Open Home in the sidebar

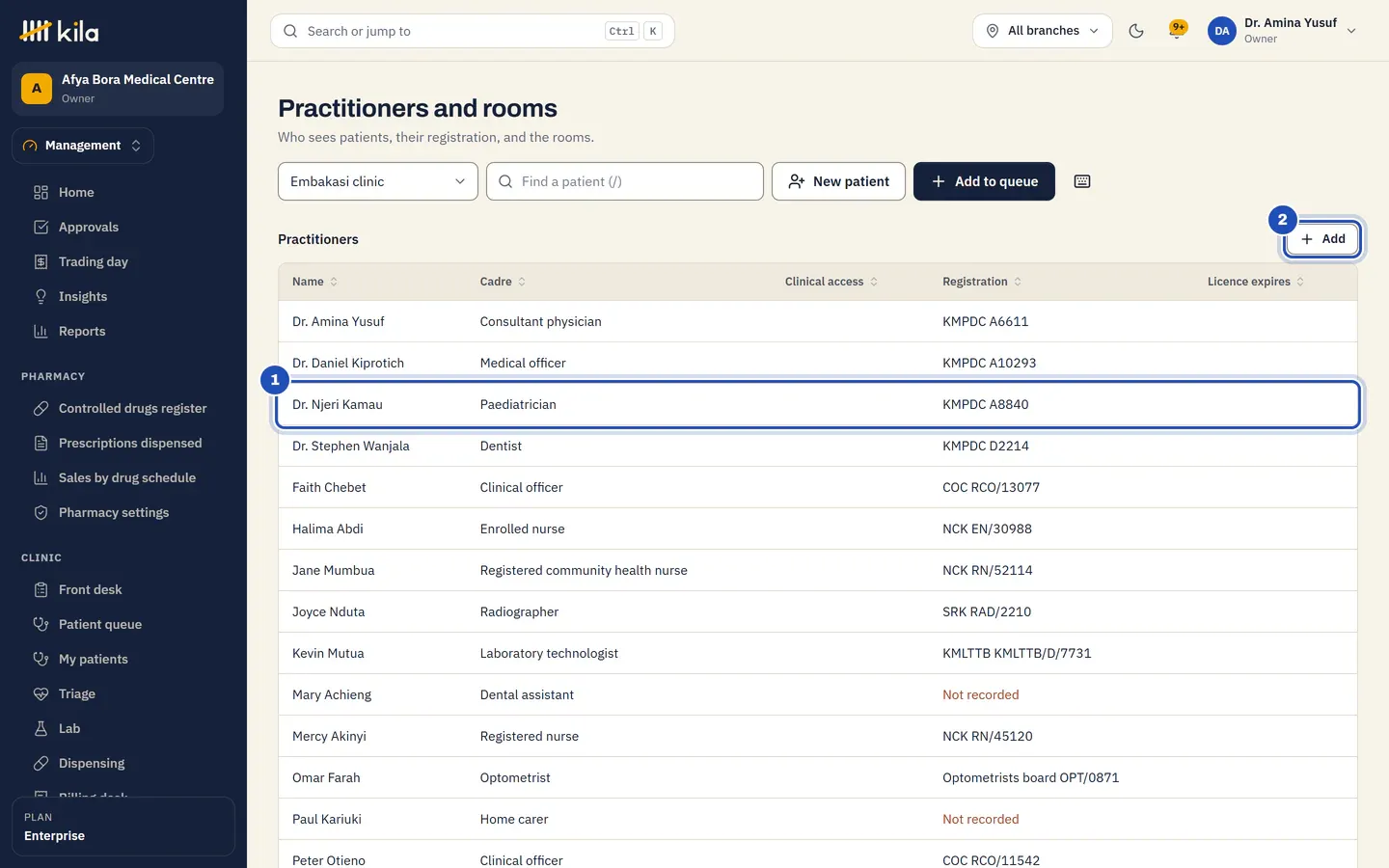pyautogui.click(x=76, y=192)
